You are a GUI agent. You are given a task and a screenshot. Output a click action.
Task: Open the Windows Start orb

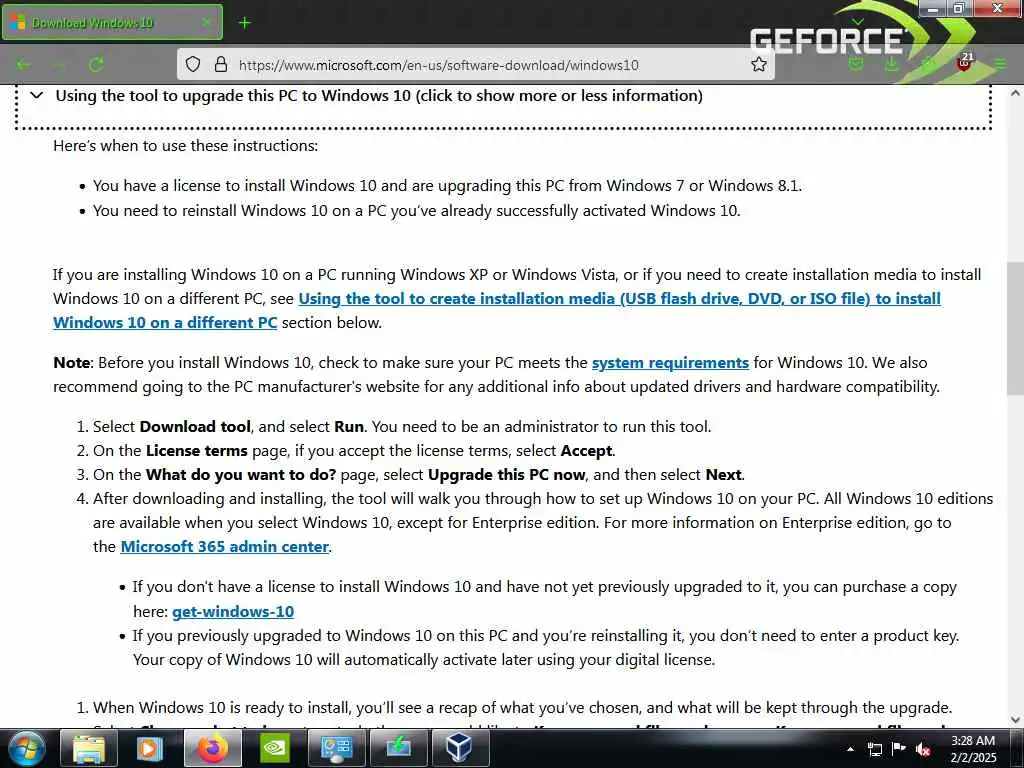pyautogui.click(x=26, y=748)
